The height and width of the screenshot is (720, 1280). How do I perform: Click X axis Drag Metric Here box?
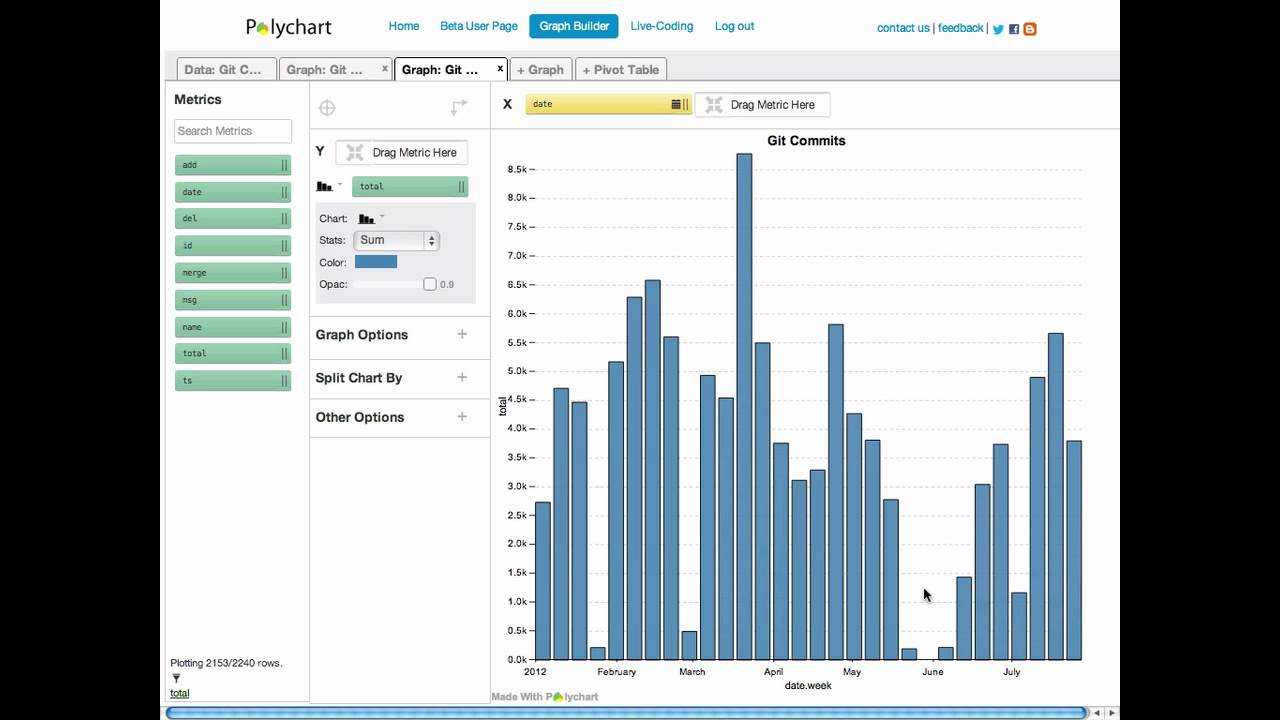pyautogui.click(x=762, y=104)
